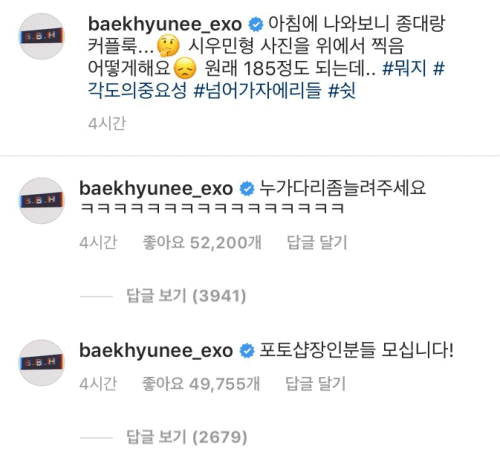Expand 답글 보기 (2679) replies
Screen dimensions: 500x458
point(187,437)
